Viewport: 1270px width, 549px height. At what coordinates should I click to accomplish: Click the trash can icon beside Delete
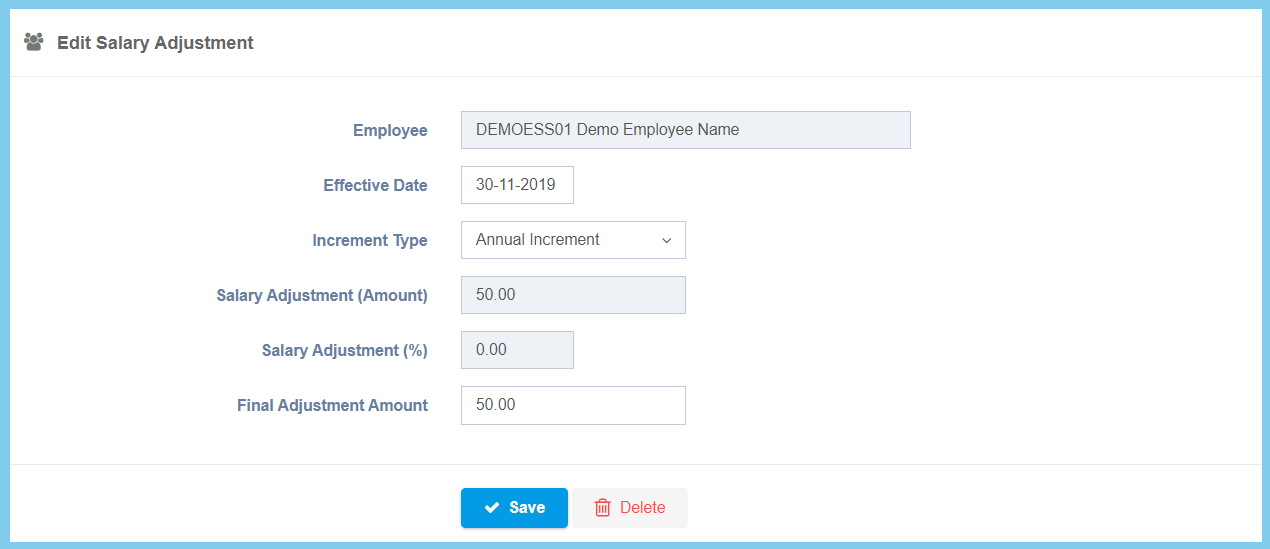point(603,508)
